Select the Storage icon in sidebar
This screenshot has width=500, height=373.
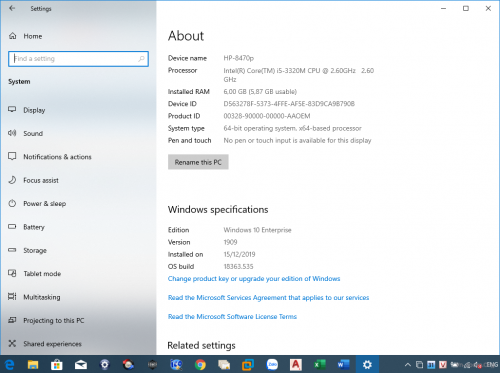[x=12, y=250]
